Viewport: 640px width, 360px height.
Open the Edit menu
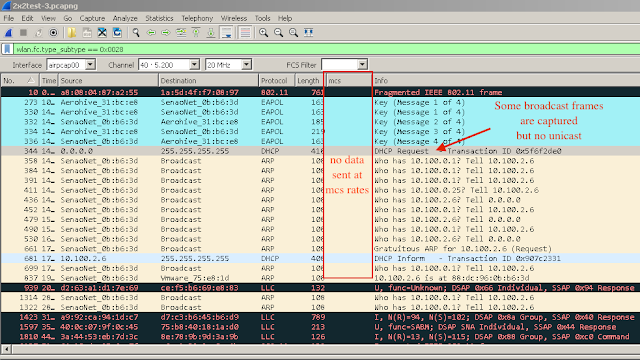pos(27,18)
